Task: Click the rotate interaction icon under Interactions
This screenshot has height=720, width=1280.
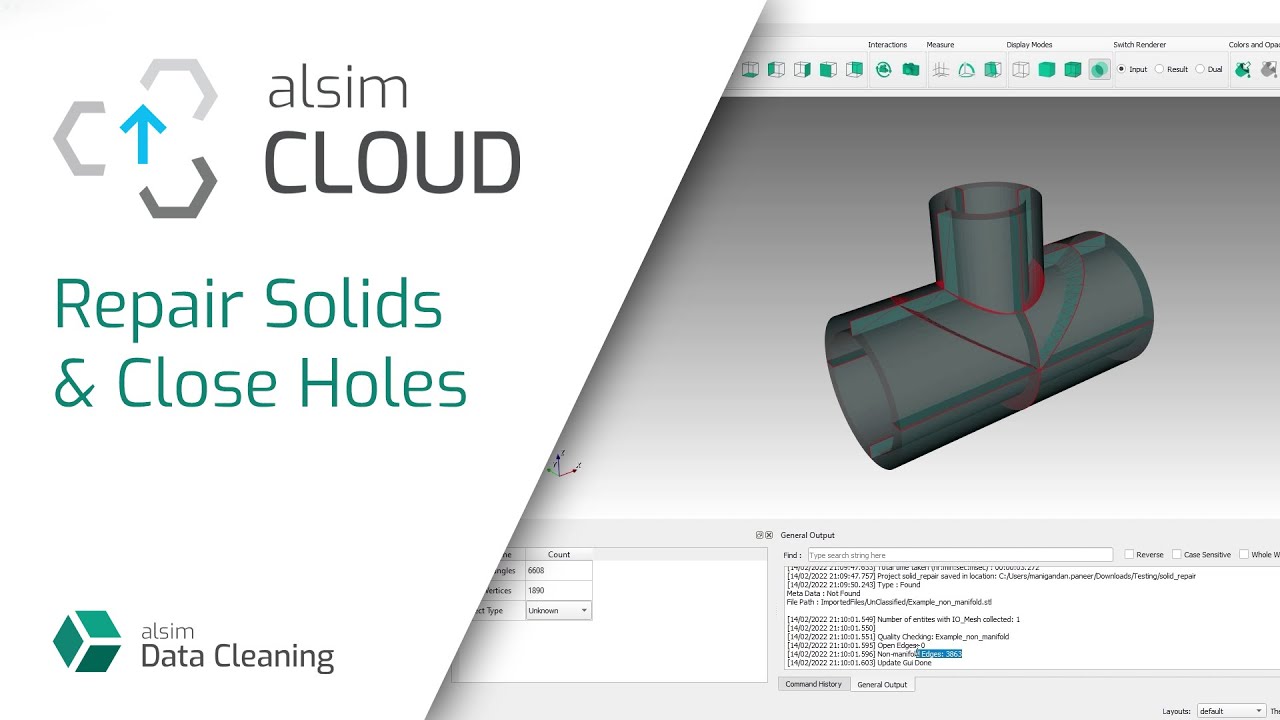Action: (x=884, y=69)
